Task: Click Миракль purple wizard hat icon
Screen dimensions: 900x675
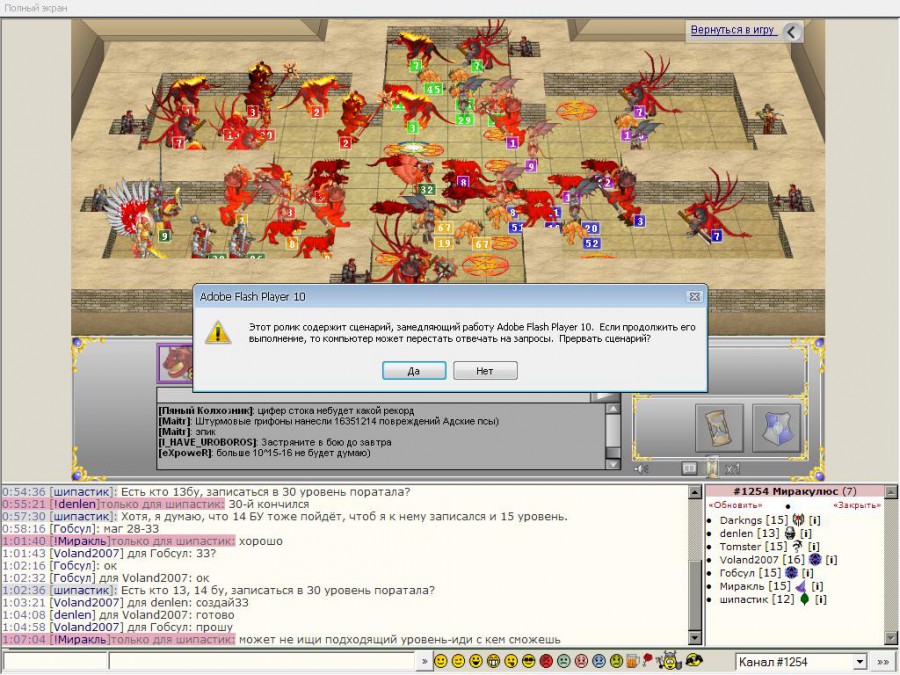Action: tap(801, 586)
